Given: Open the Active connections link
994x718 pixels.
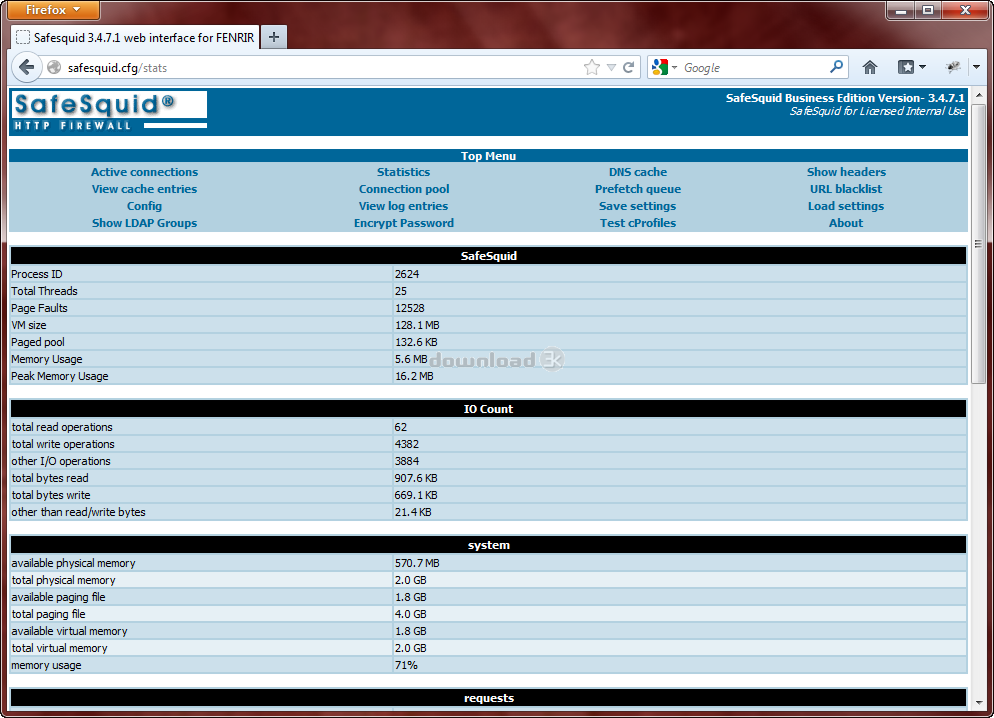Looking at the screenshot, I should (145, 172).
